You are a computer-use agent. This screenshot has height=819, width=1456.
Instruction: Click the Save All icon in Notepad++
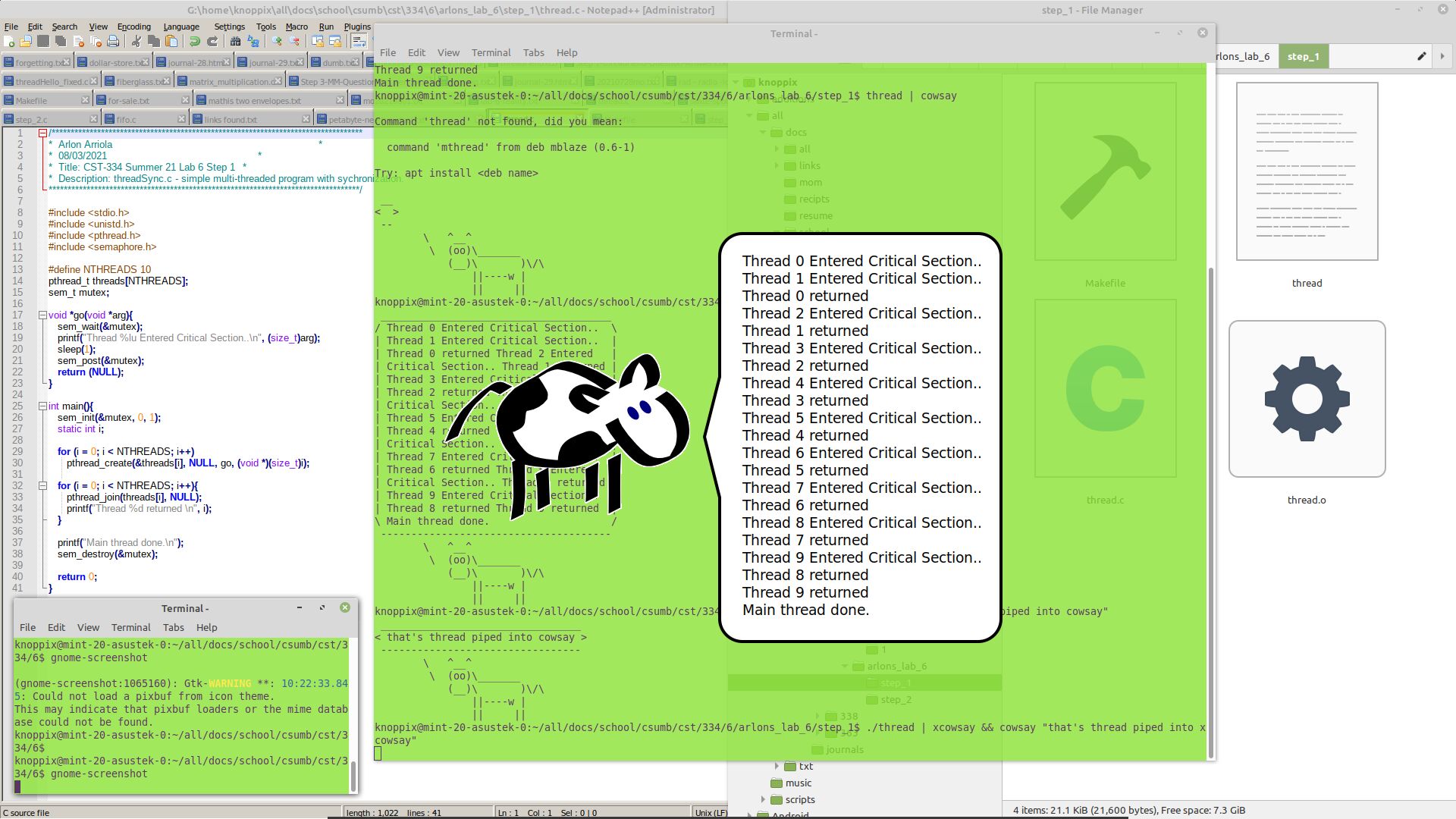coord(61,41)
